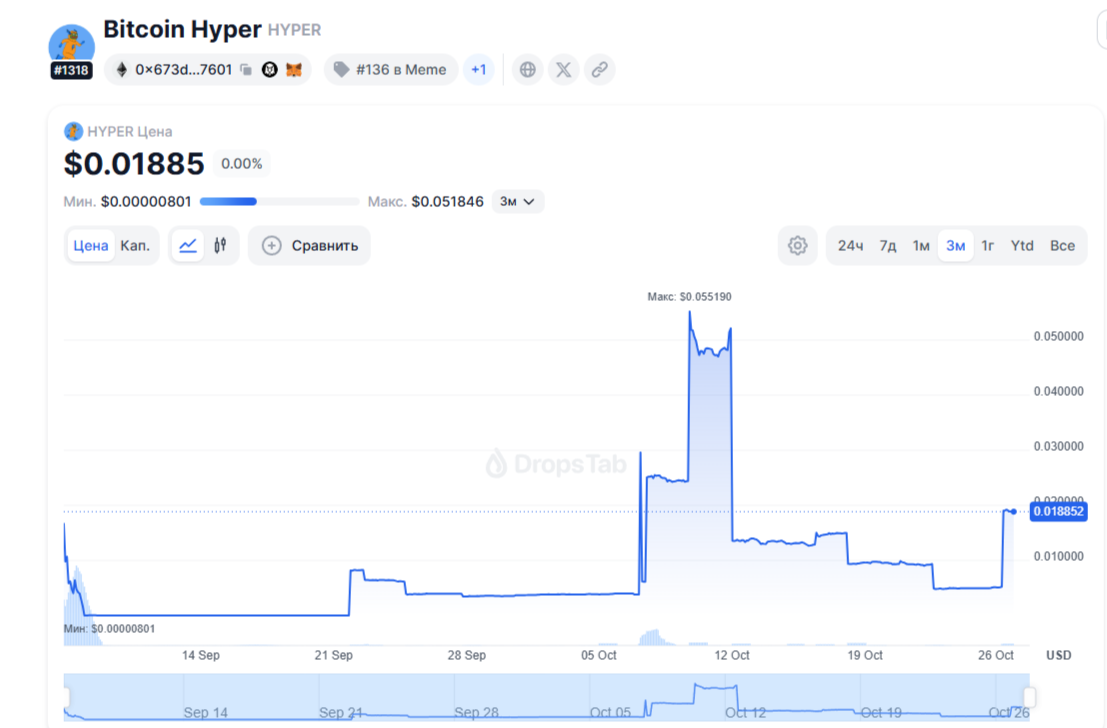
Task: Switch from Цена to Кап. display
Action: (x=135, y=244)
